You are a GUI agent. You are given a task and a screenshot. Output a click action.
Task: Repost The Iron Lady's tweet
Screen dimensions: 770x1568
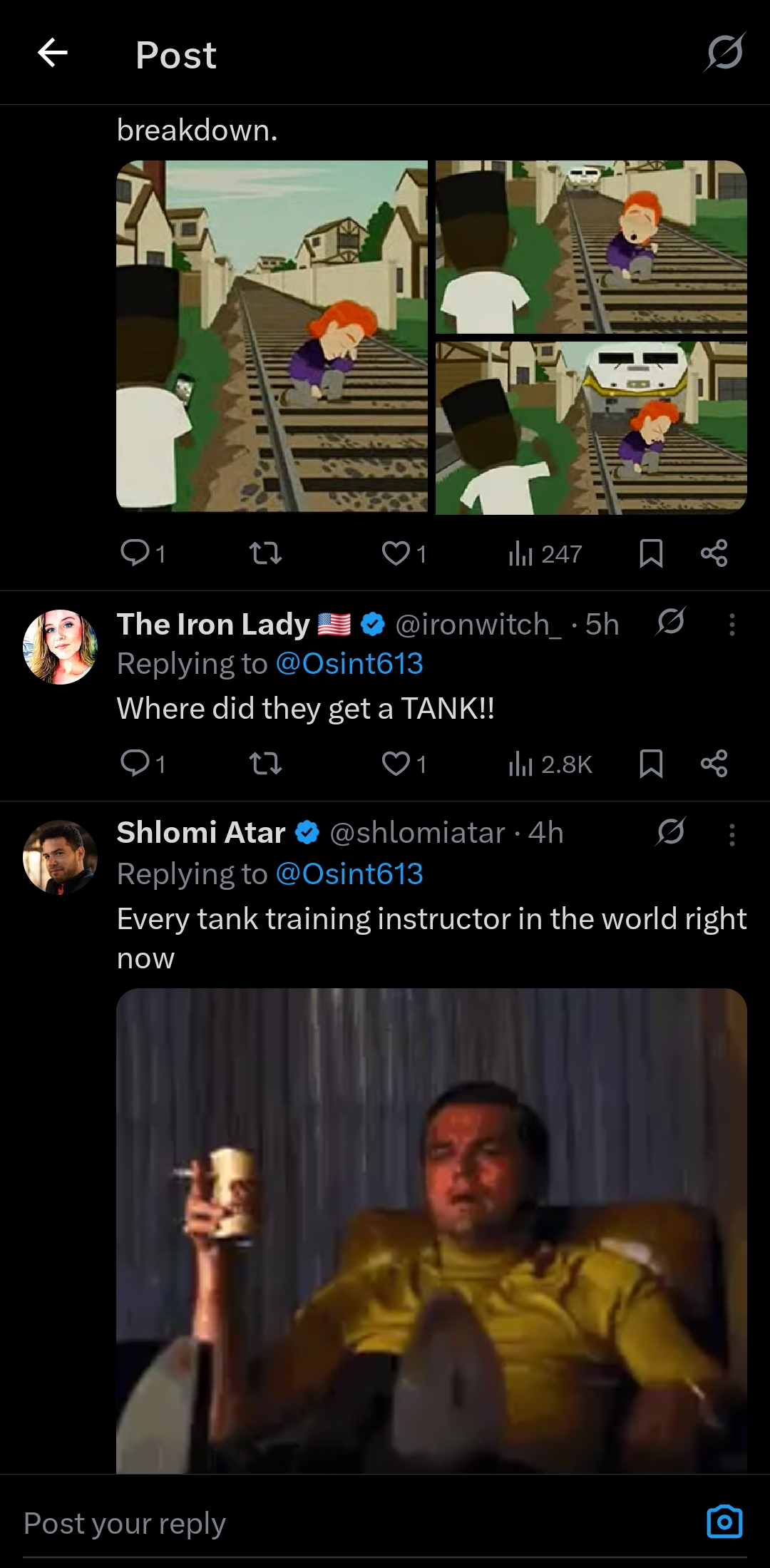pyautogui.click(x=265, y=764)
